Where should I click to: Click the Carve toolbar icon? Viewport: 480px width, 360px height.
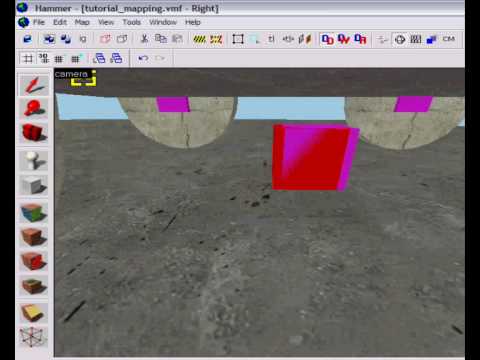[x=27, y=39]
